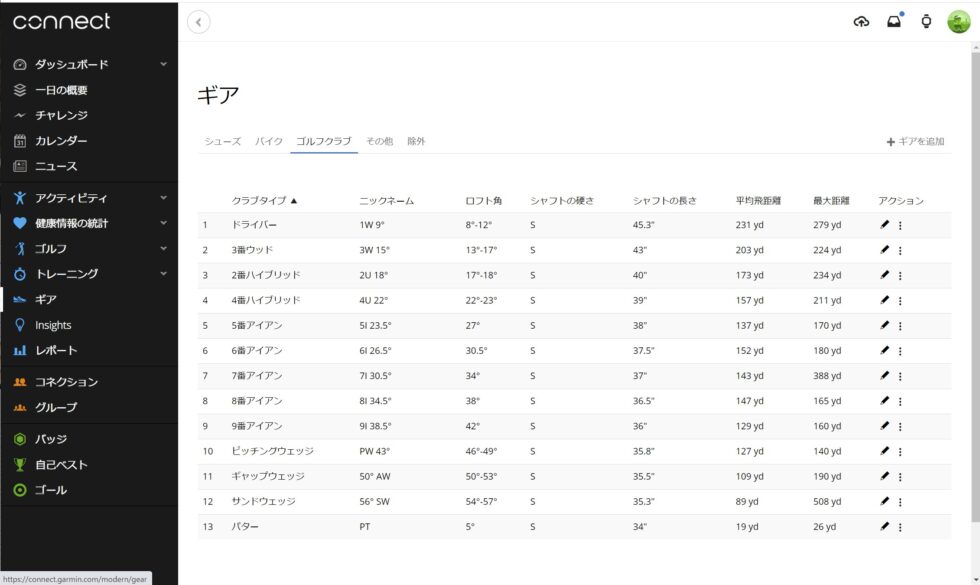The width and height of the screenshot is (980, 585).
Task: Expand the トレーニング sidebar section
Action: pos(164,274)
